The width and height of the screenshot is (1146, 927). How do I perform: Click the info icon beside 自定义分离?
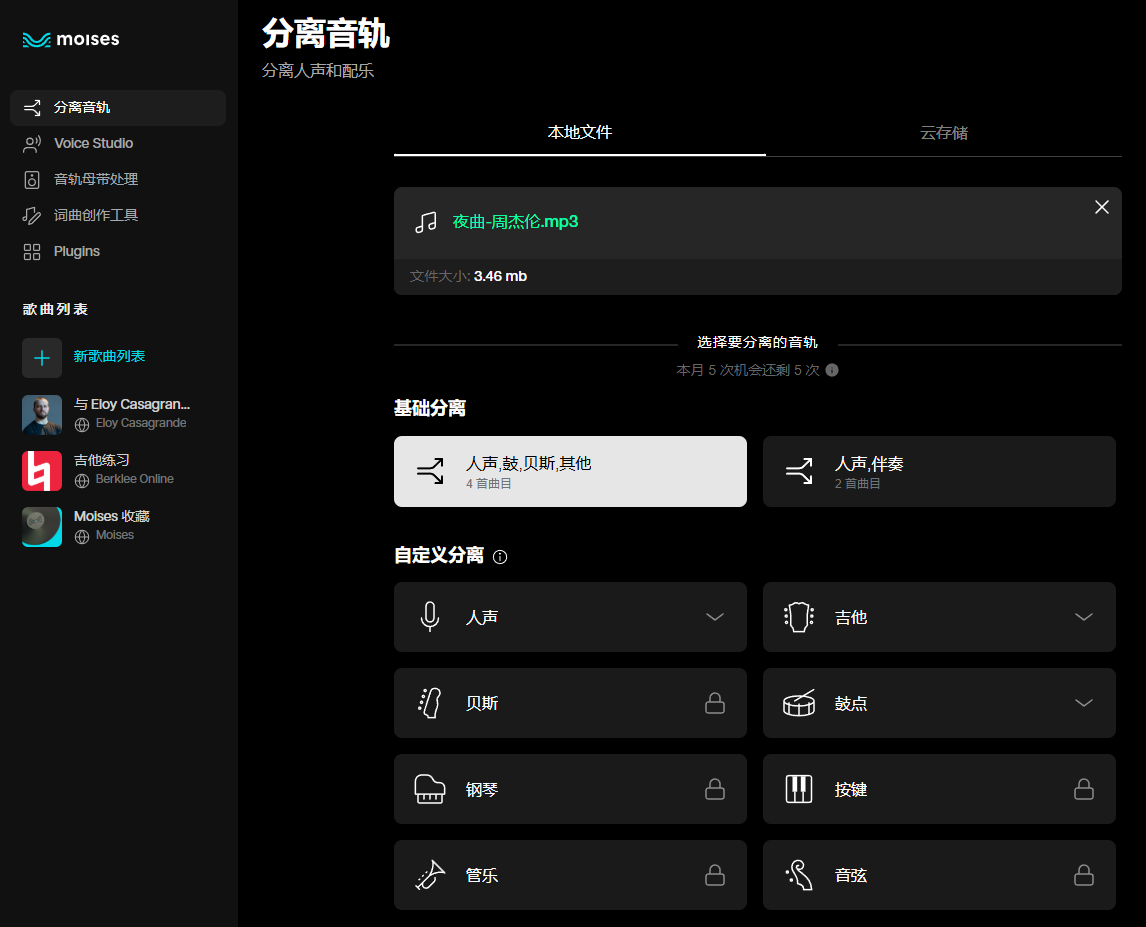coord(500,557)
